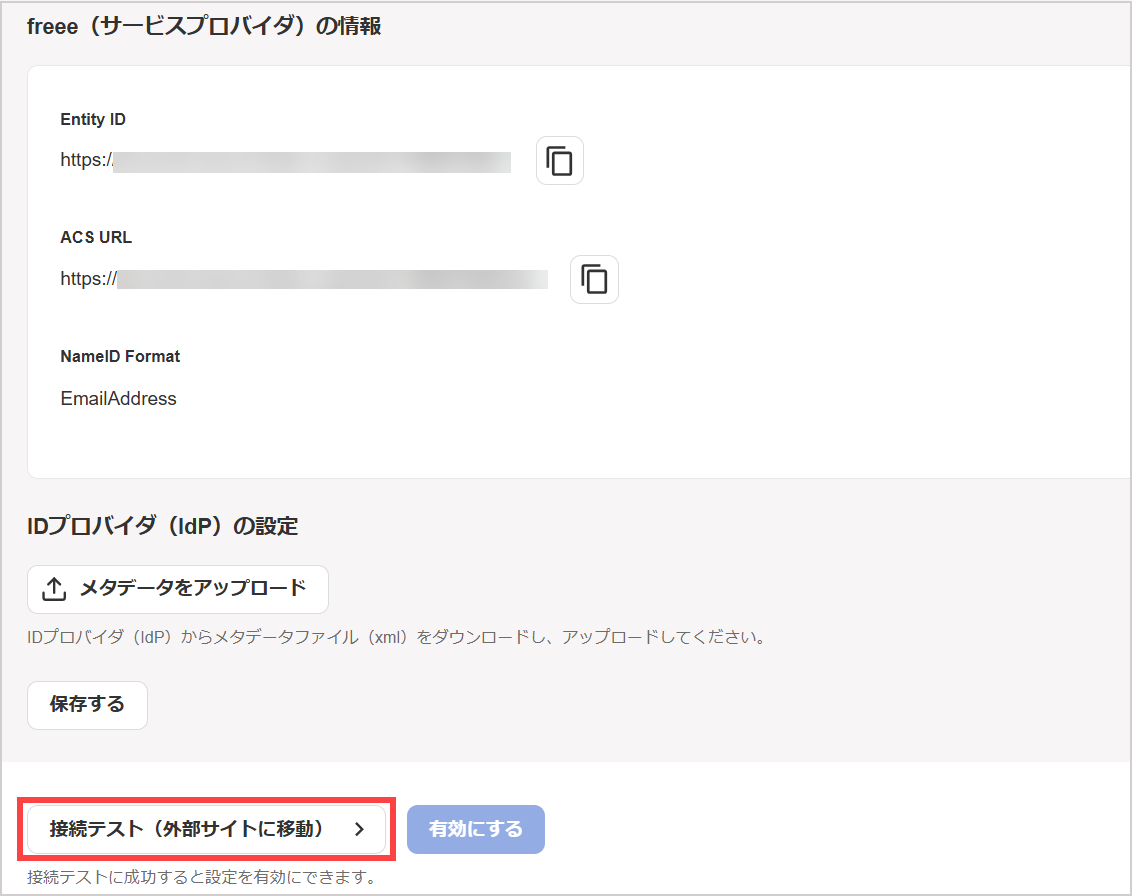Image resolution: width=1132 pixels, height=896 pixels.
Task: Click the freee（サービスプロバイダ）の情報 heading
Action: (204, 27)
